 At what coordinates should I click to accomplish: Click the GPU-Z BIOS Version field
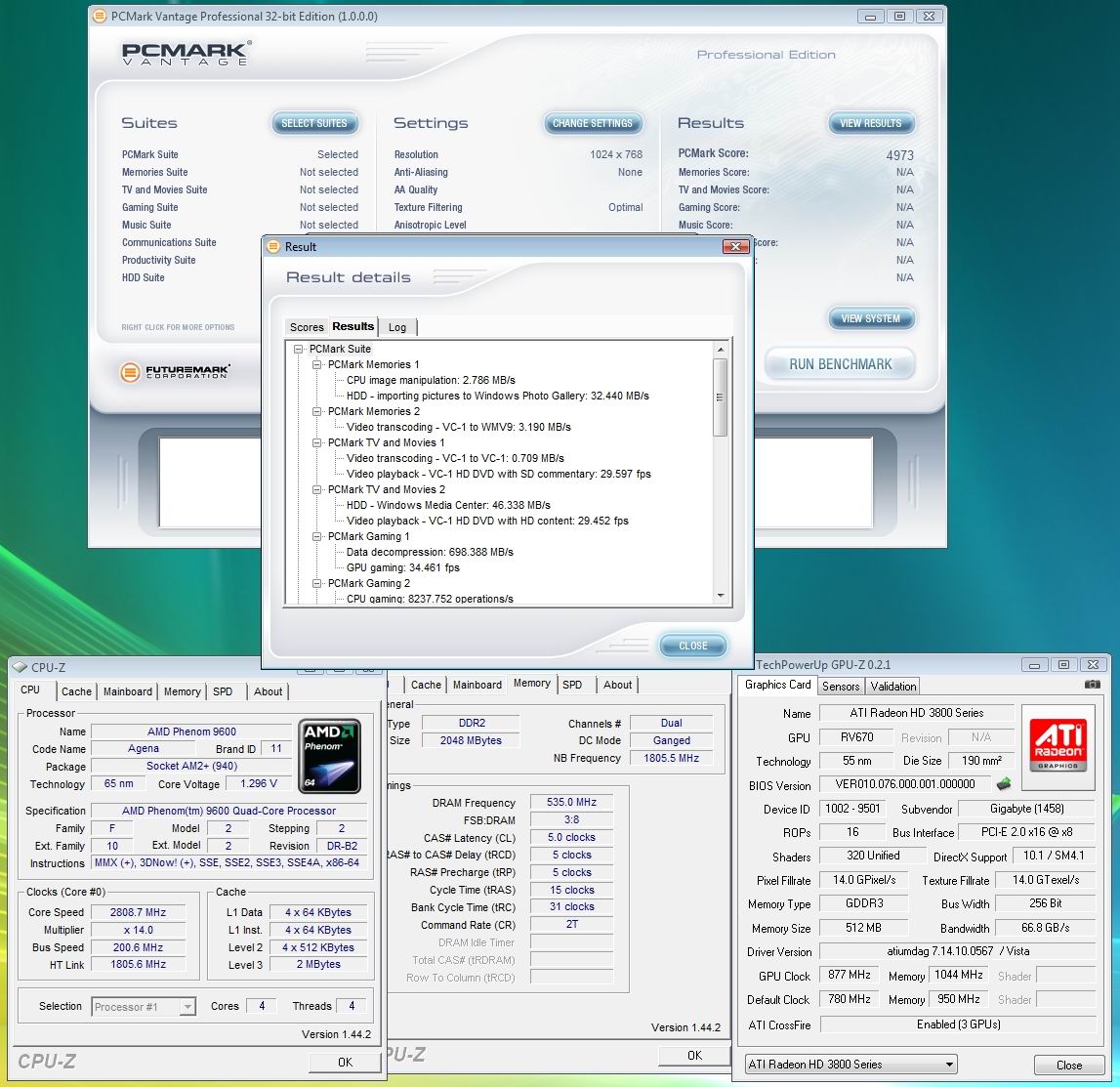(905, 784)
